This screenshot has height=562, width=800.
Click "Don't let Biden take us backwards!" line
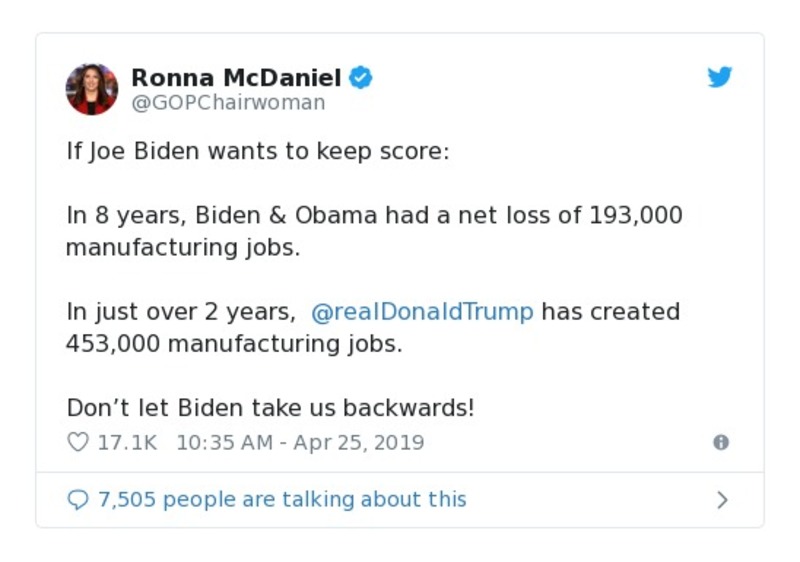270,408
